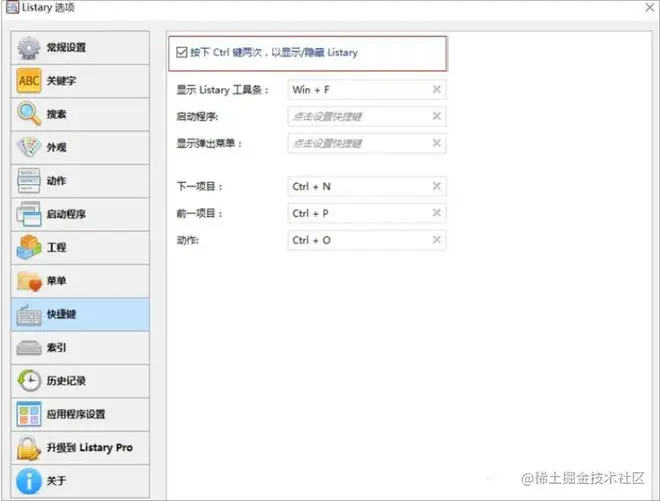Click the 菜单 folder-heart icon
Screen dimensions: 660x501
click(29, 281)
